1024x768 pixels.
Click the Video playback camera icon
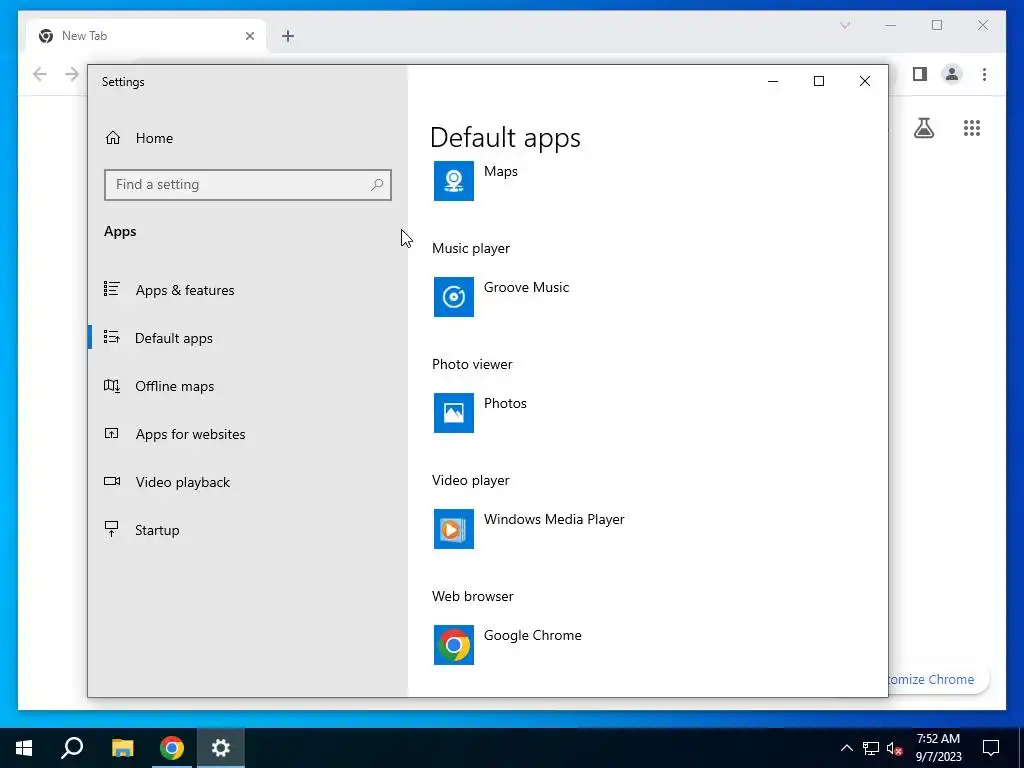click(x=112, y=481)
